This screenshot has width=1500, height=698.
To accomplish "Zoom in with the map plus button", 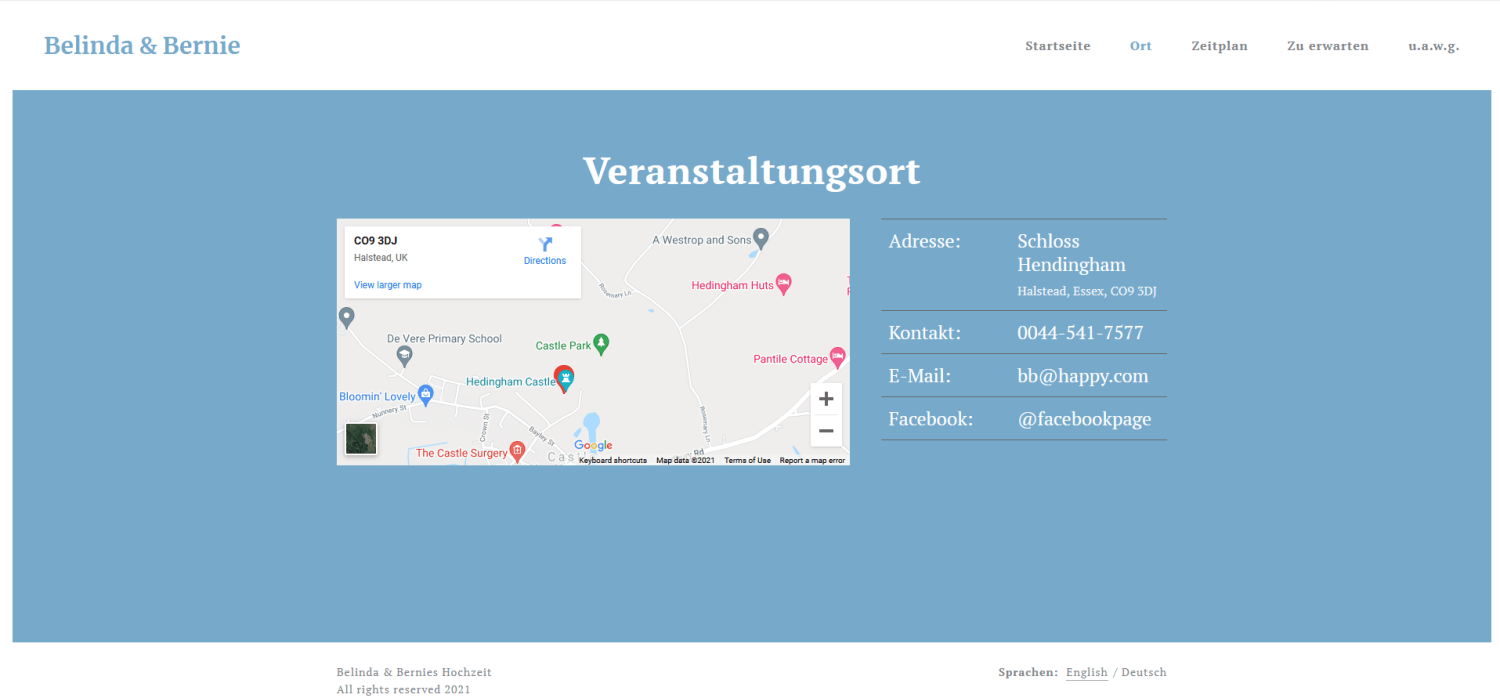I will [x=826, y=399].
